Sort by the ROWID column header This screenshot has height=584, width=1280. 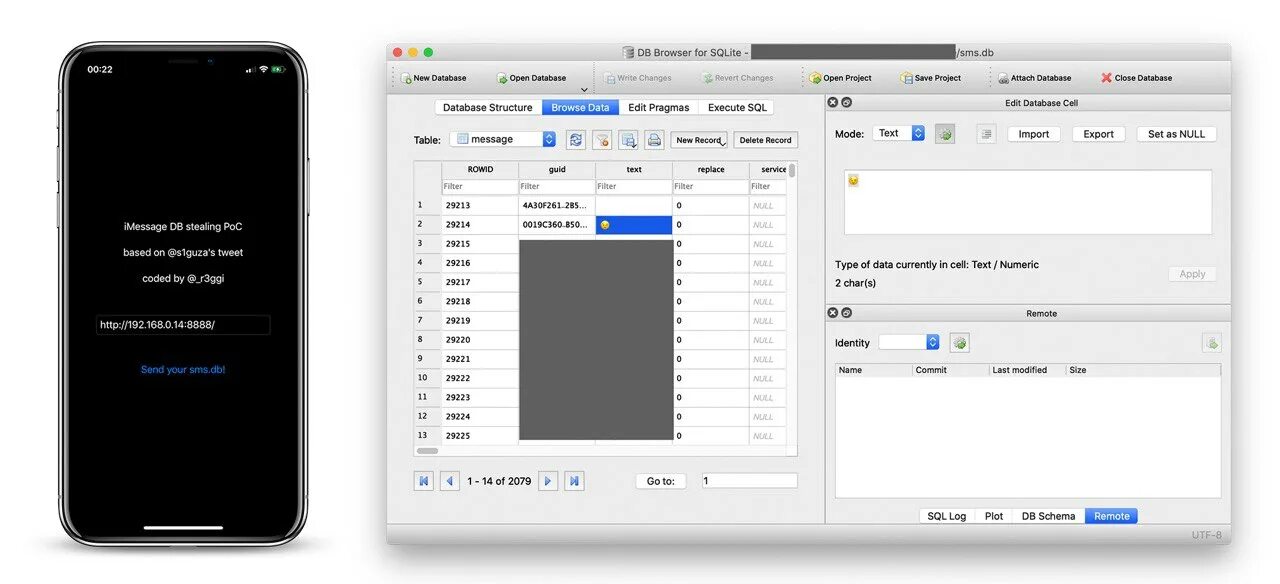tap(480, 169)
